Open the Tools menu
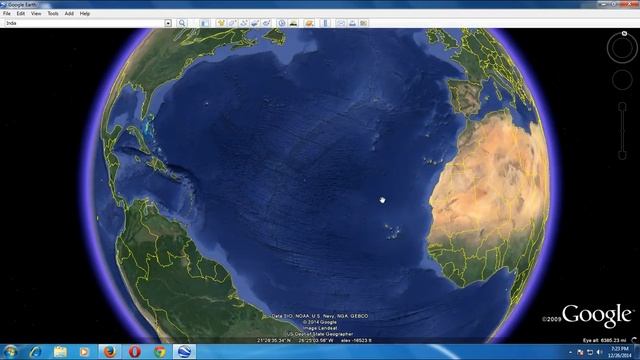640x360 pixels. [x=53, y=13]
